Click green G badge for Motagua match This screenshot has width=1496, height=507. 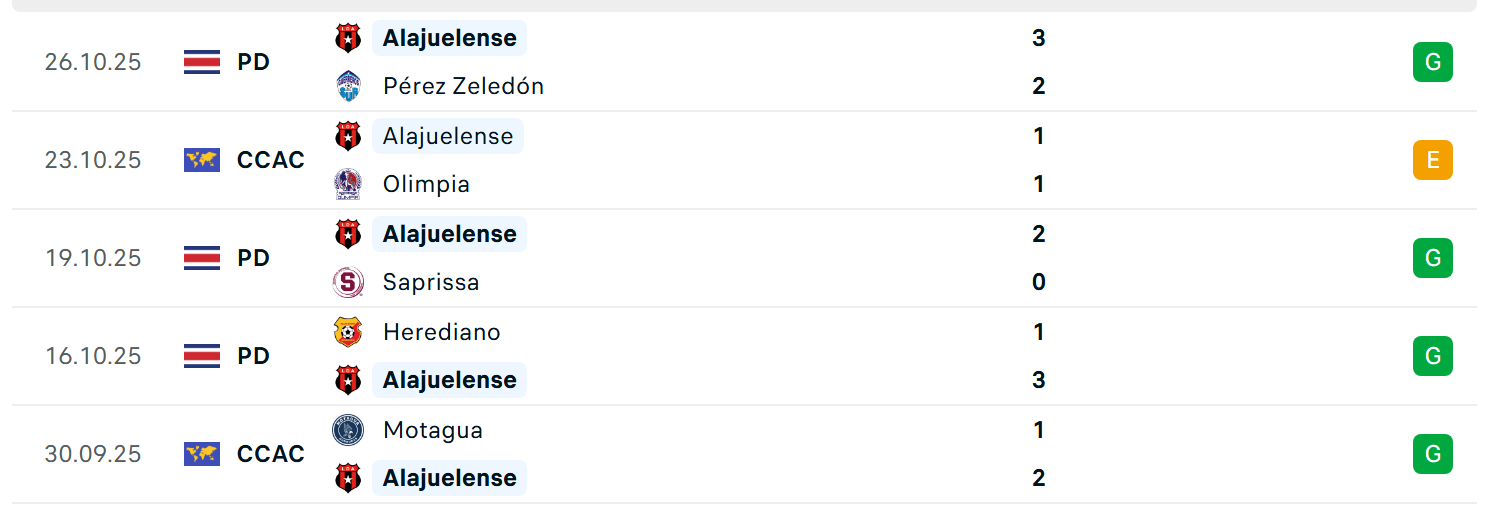coord(1432,454)
